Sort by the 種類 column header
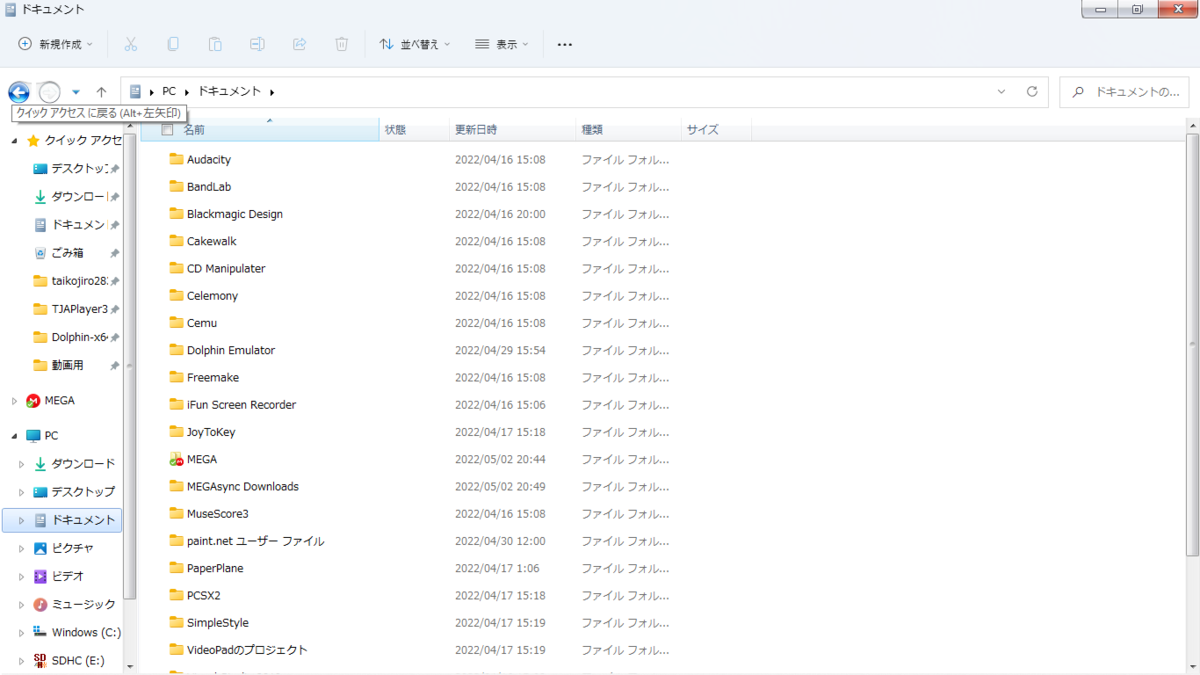This screenshot has width=1200, height=675. click(x=628, y=130)
